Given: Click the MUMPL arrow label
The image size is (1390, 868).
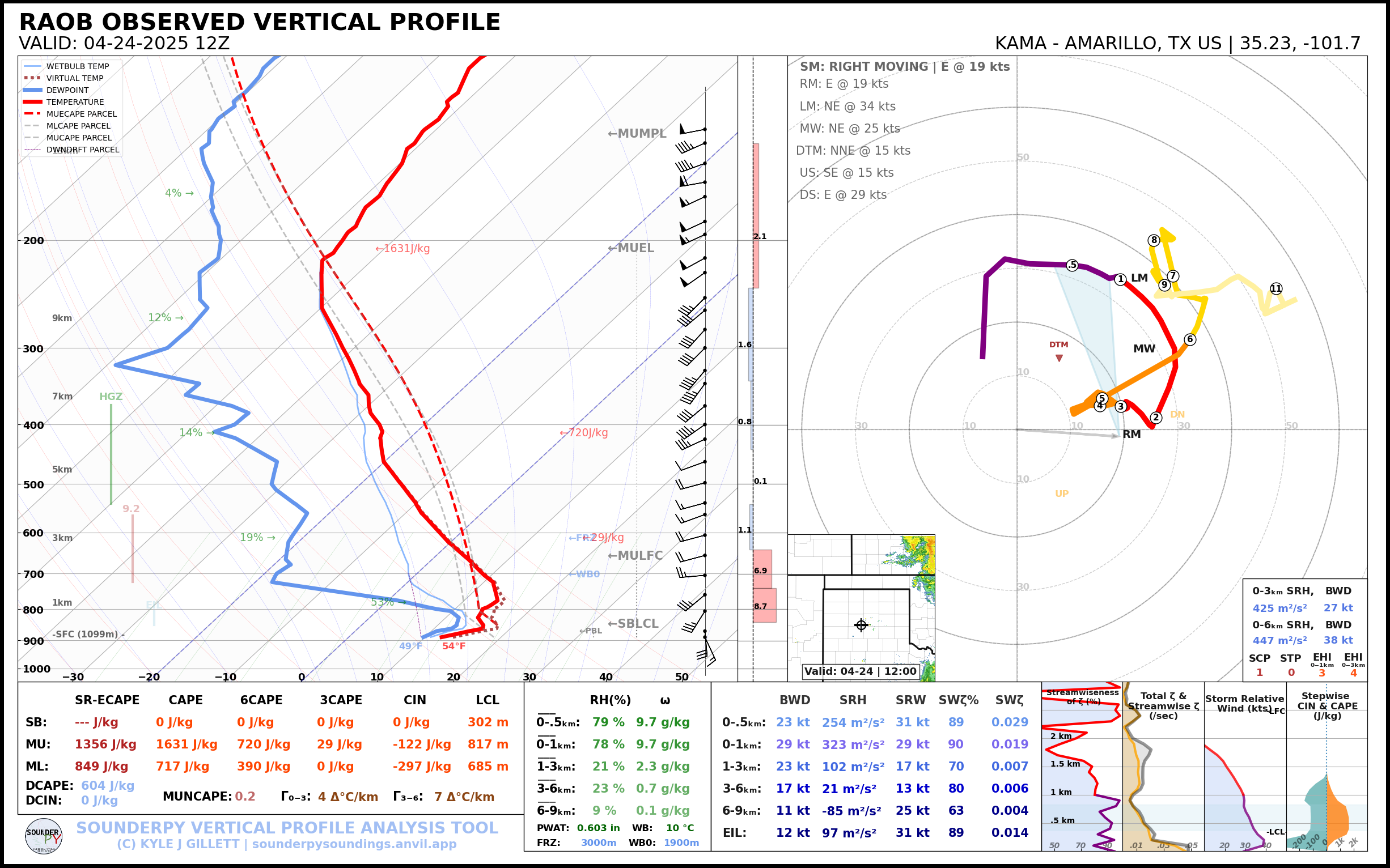Looking at the screenshot, I should coord(637,134).
